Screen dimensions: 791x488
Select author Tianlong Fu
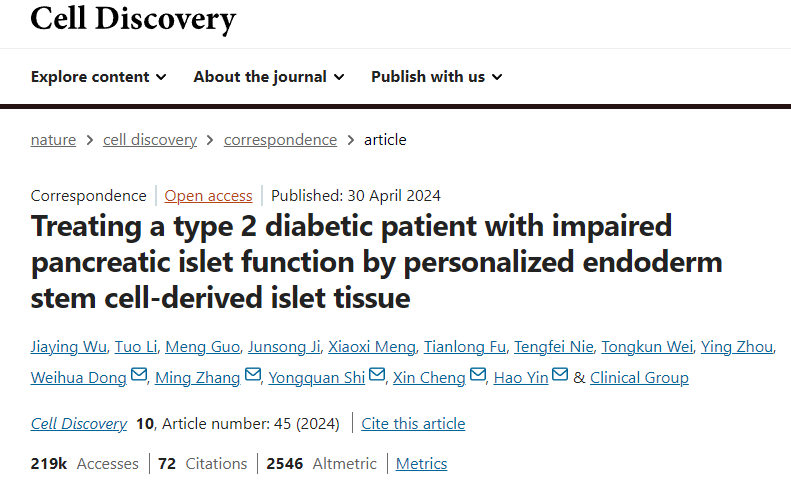point(463,346)
